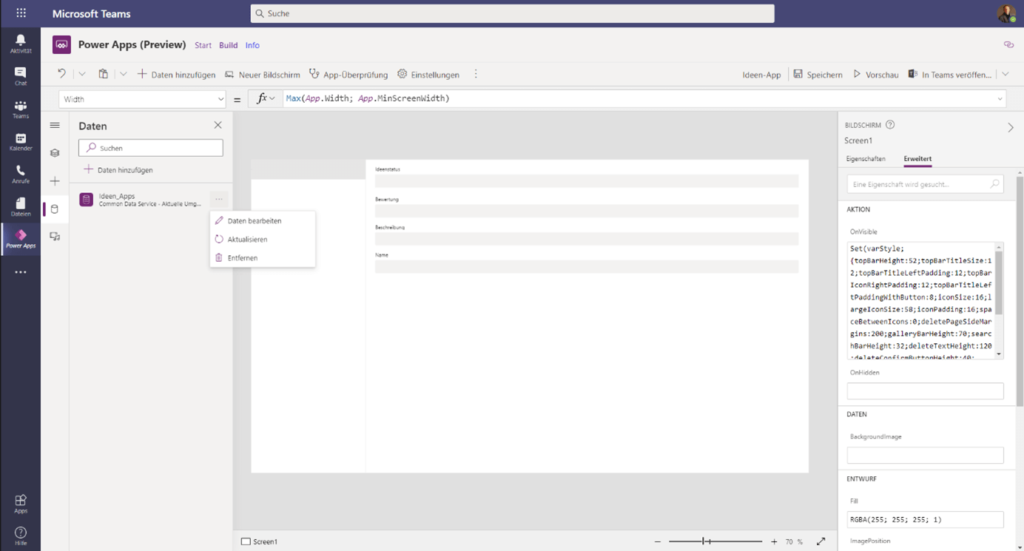The height and width of the screenshot is (551, 1024).
Task: Open Kalender in the sidebar
Action: pyautogui.click(x=20, y=141)
